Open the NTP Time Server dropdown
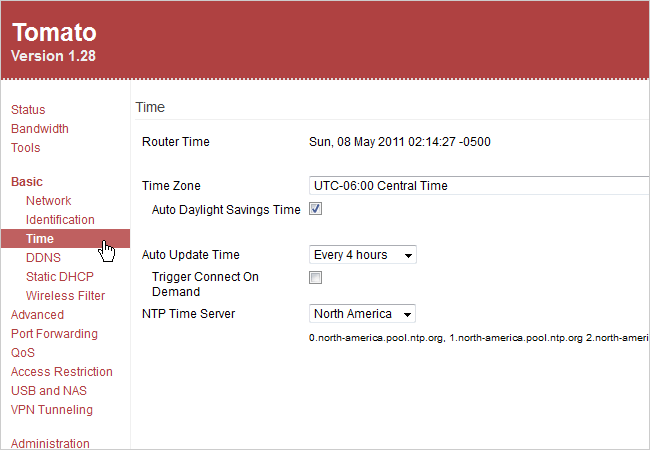This screenshot has height=450, width=650. click(363, 314)
